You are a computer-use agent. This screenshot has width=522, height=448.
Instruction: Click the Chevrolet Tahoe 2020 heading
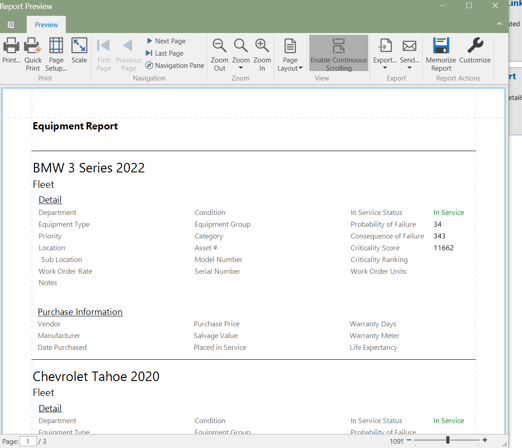(96, 376)
